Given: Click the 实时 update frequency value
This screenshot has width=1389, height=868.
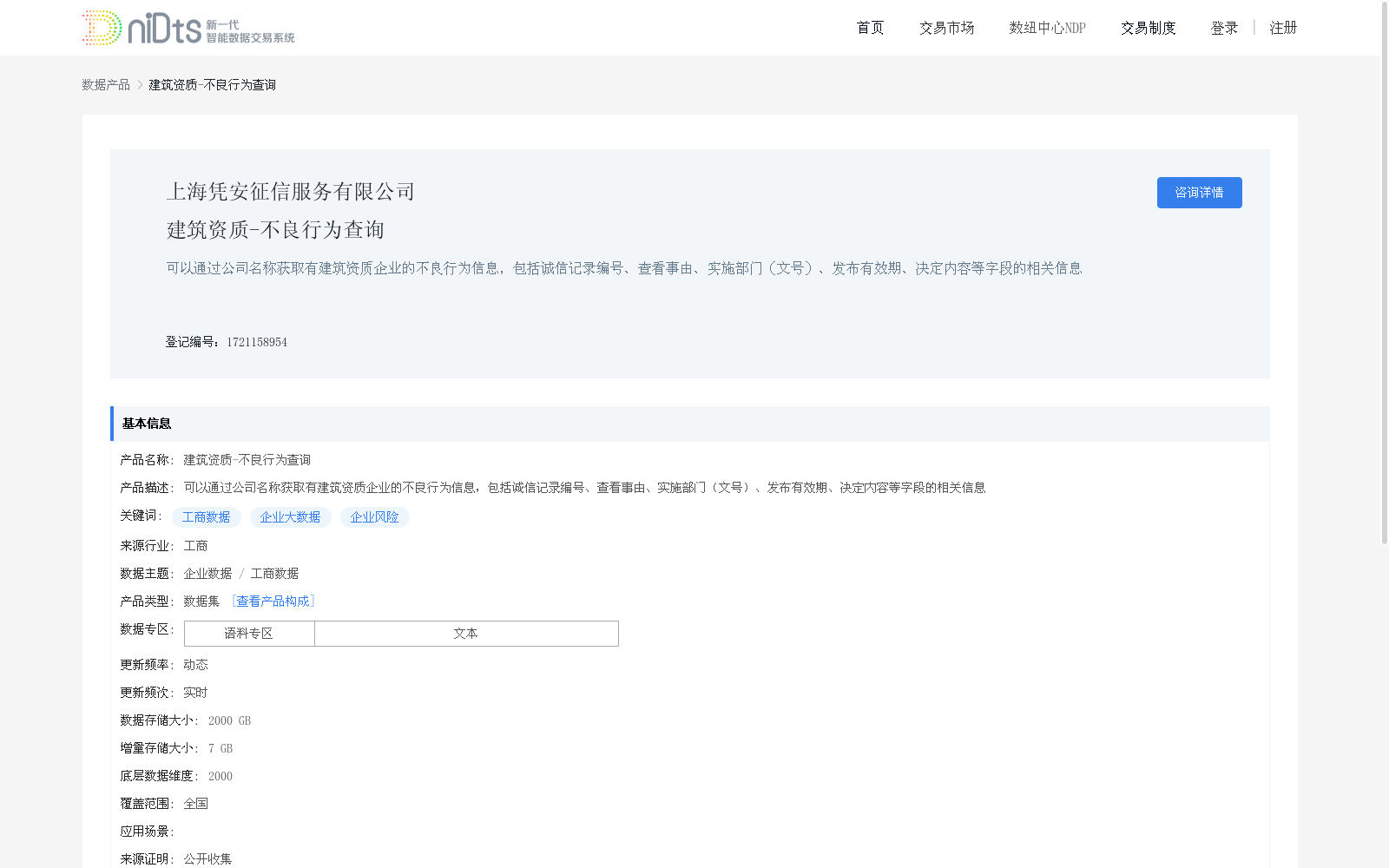Looking at the screenshot, I should pyautogui.click(x=195, y=693).
